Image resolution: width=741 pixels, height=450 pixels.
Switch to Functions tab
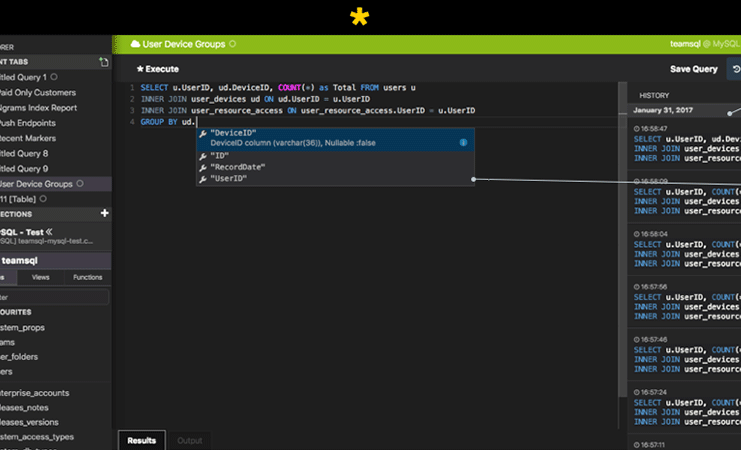pos(87,277)
